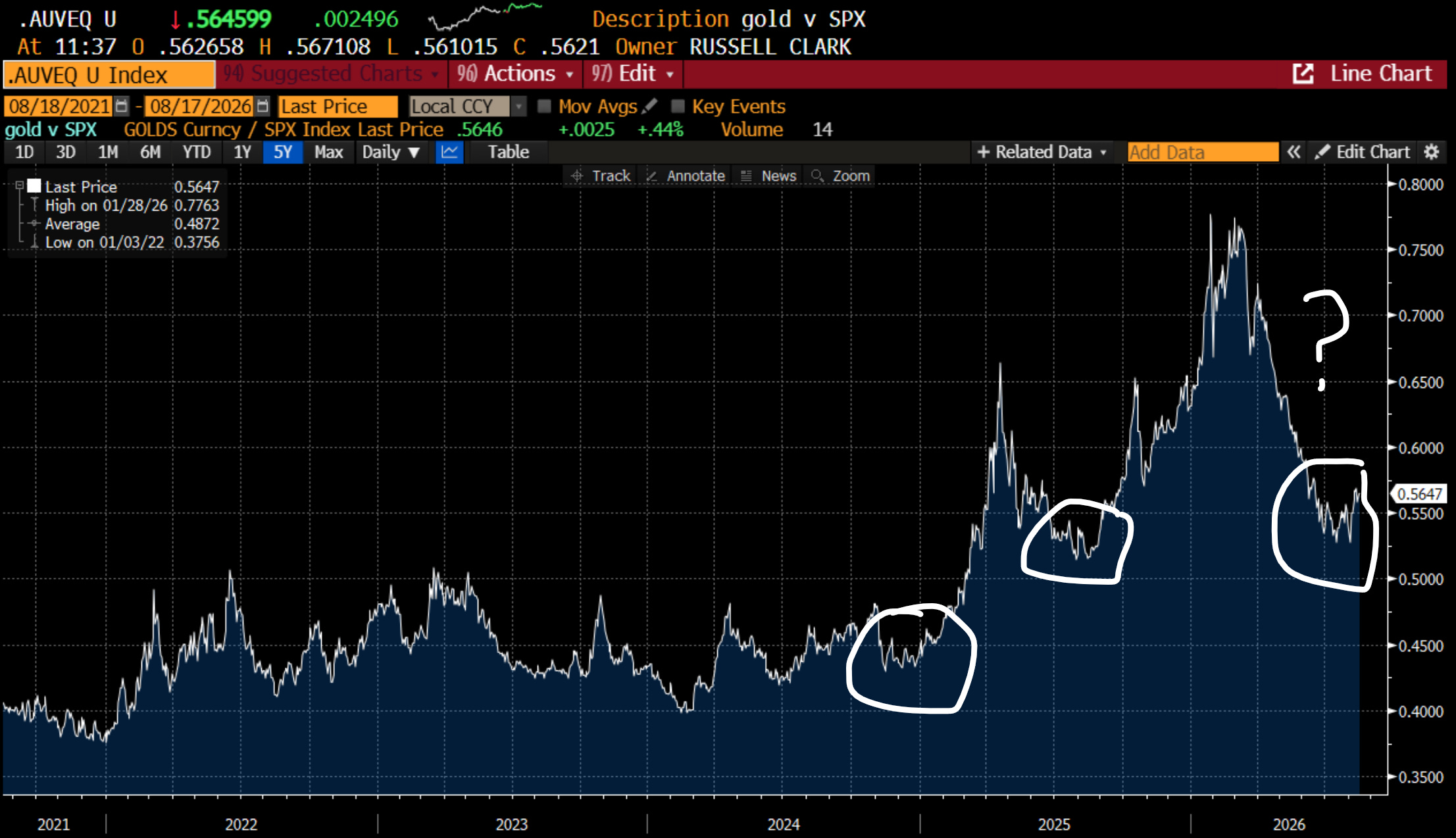Enable the Key Events checkbox
The image size is (1456, 838).
(x=678, y=106)
